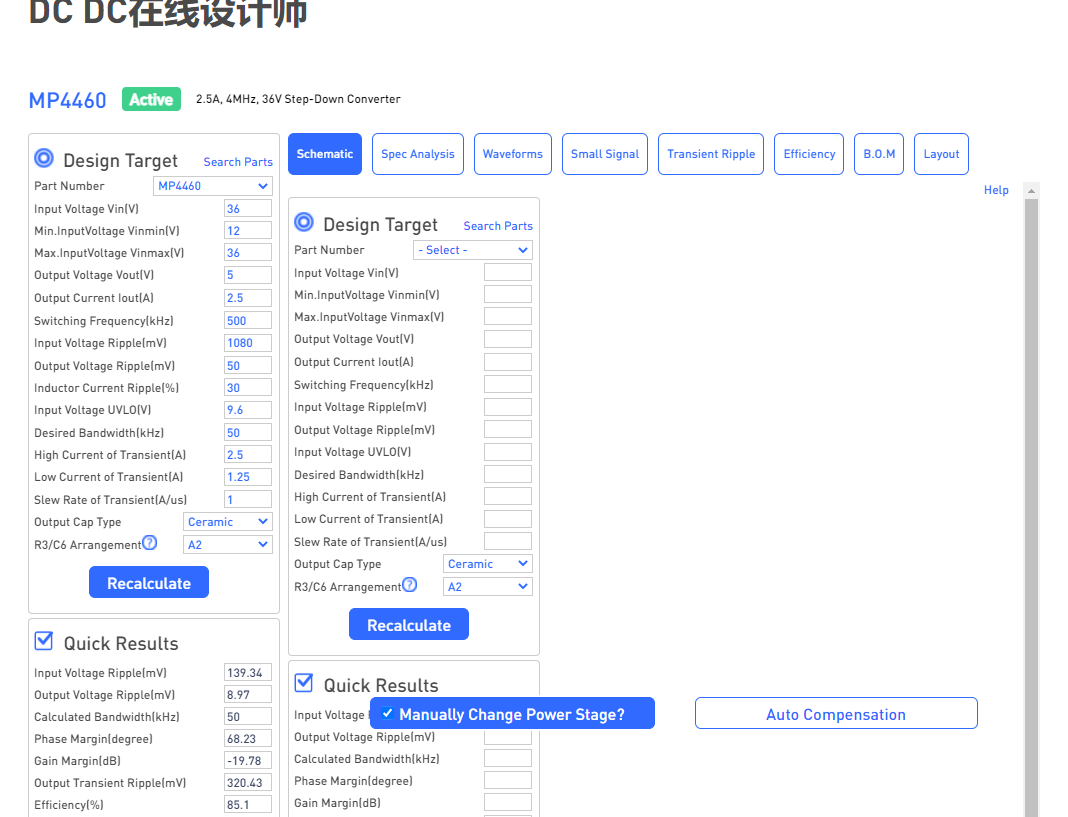This screenshot has width=1068, height=817.
Task: Open the Help link
Action: click(x=996, y=190)
